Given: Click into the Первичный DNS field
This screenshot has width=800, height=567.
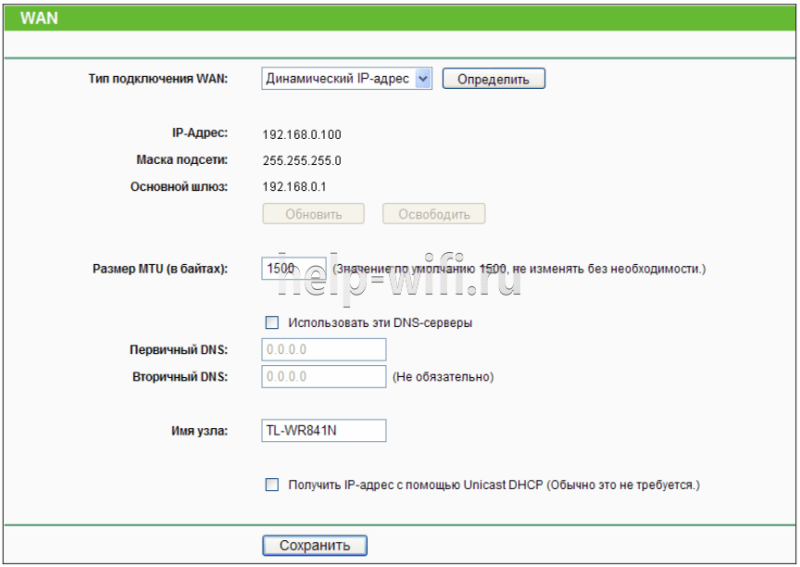Looking at the screenshot, I should [323, 350].
